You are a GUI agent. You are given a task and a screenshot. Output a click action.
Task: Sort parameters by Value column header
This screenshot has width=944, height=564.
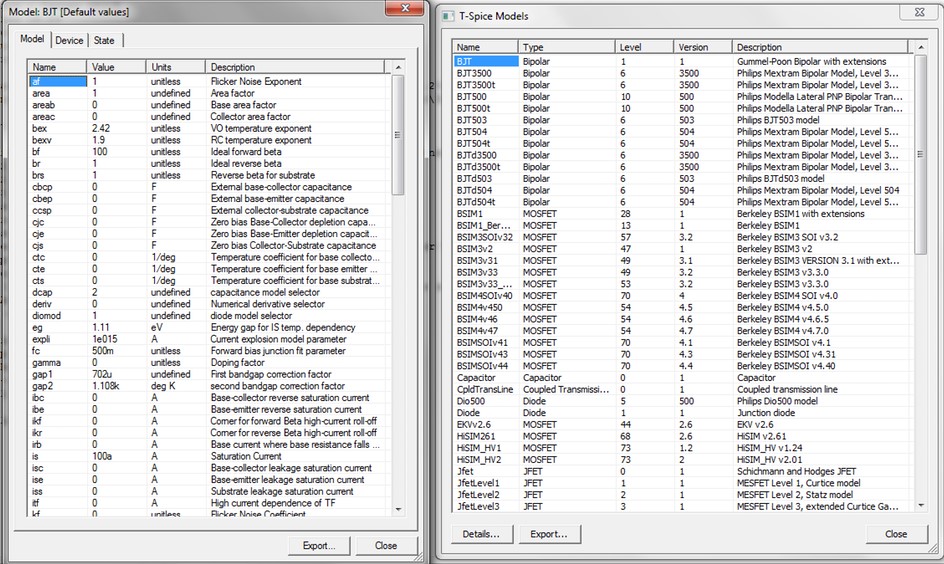[116, 67]
